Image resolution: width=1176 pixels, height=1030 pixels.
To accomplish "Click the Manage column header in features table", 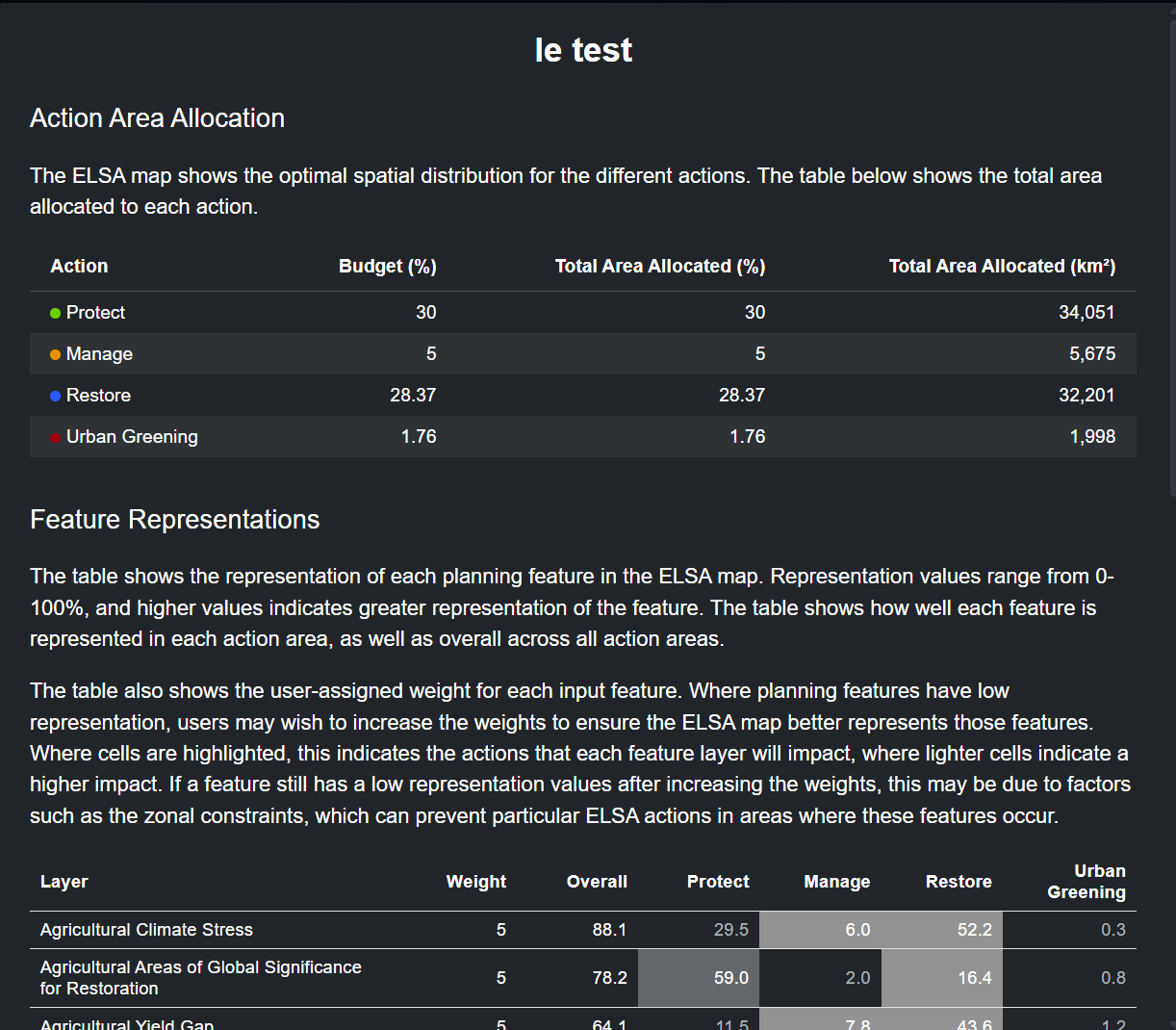I will [x=836, y=882].
